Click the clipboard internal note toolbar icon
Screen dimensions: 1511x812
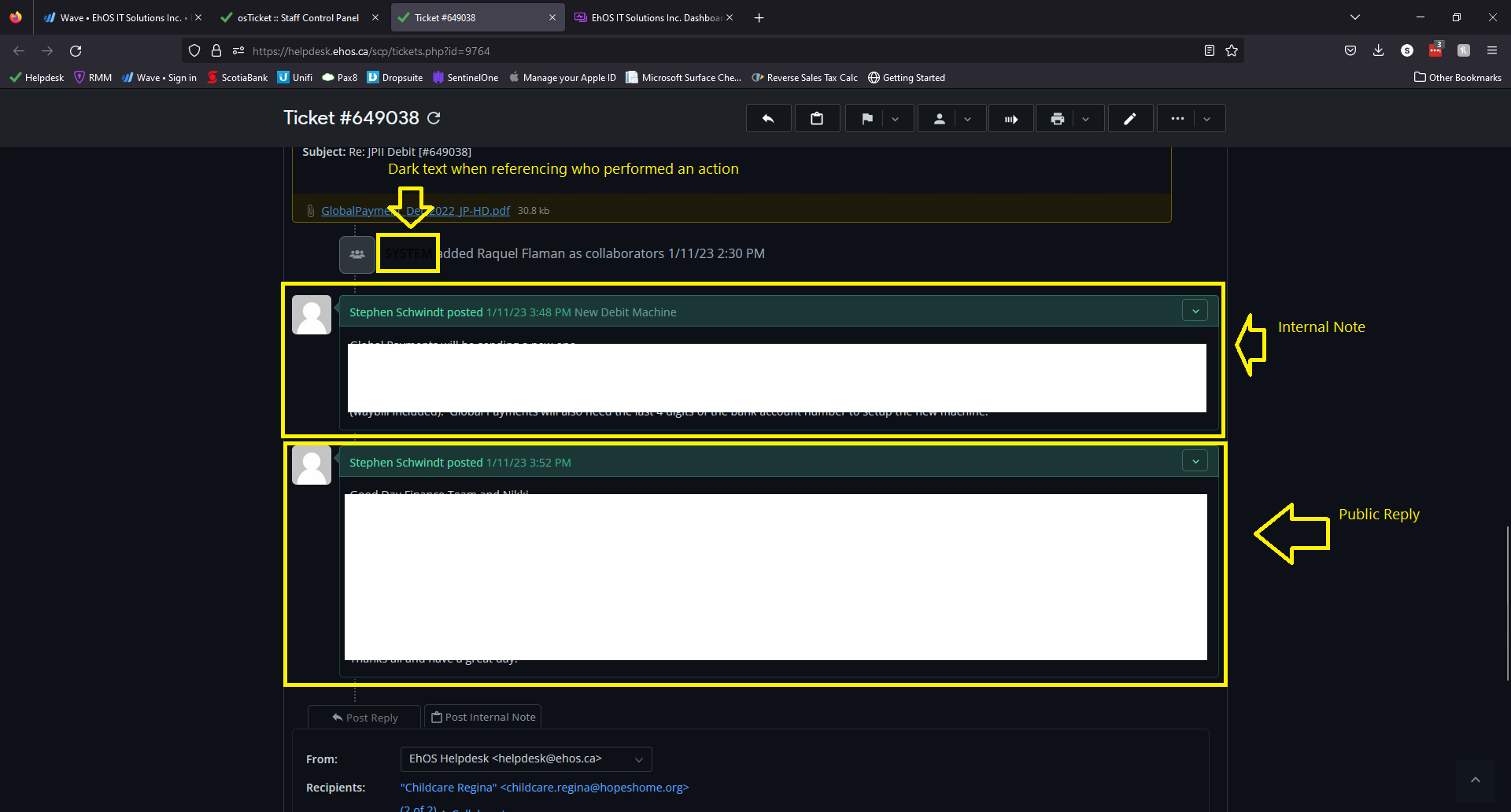point(817,119)
